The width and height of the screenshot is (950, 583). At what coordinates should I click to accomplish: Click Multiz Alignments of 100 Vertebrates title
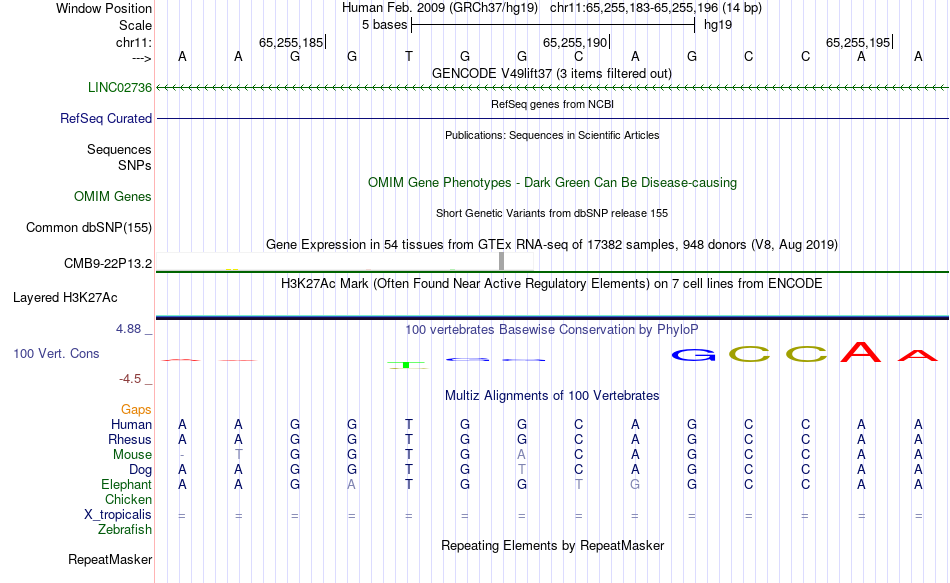552,396
